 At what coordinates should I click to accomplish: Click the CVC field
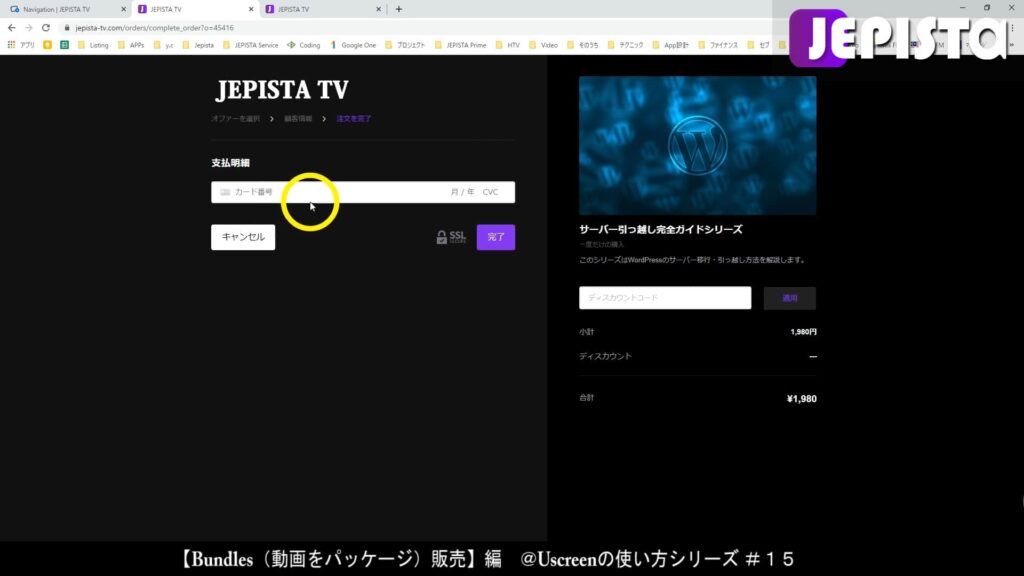[490, 192]
